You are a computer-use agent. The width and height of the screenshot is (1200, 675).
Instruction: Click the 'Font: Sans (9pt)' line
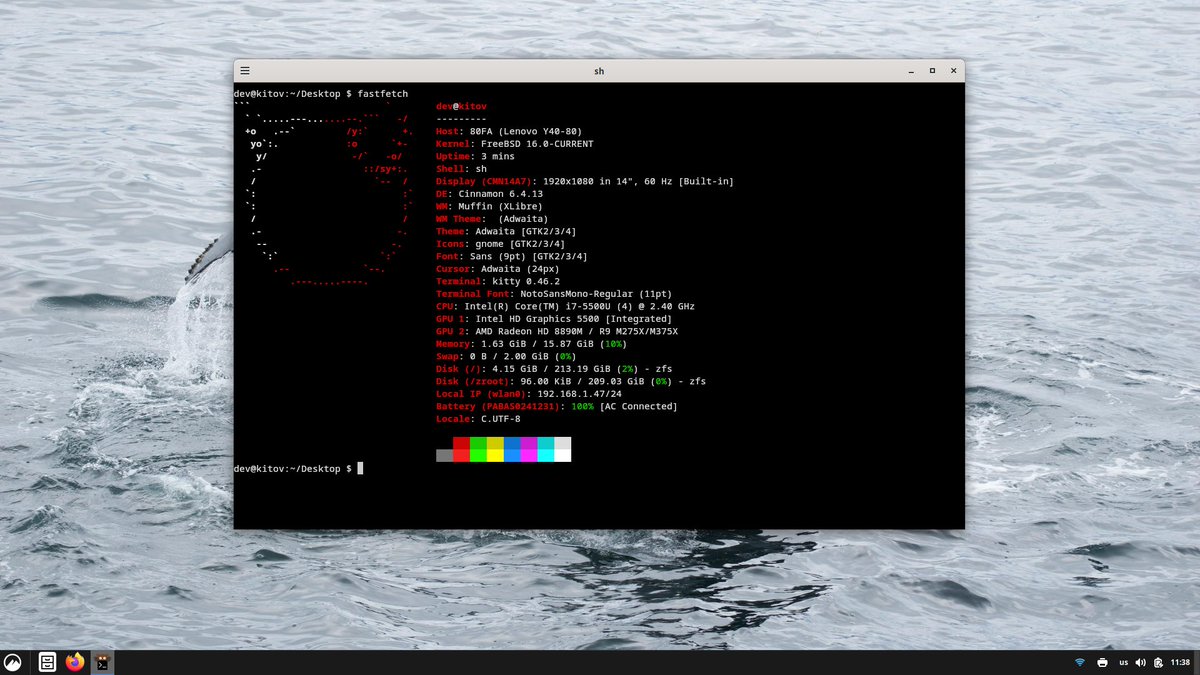512,256
